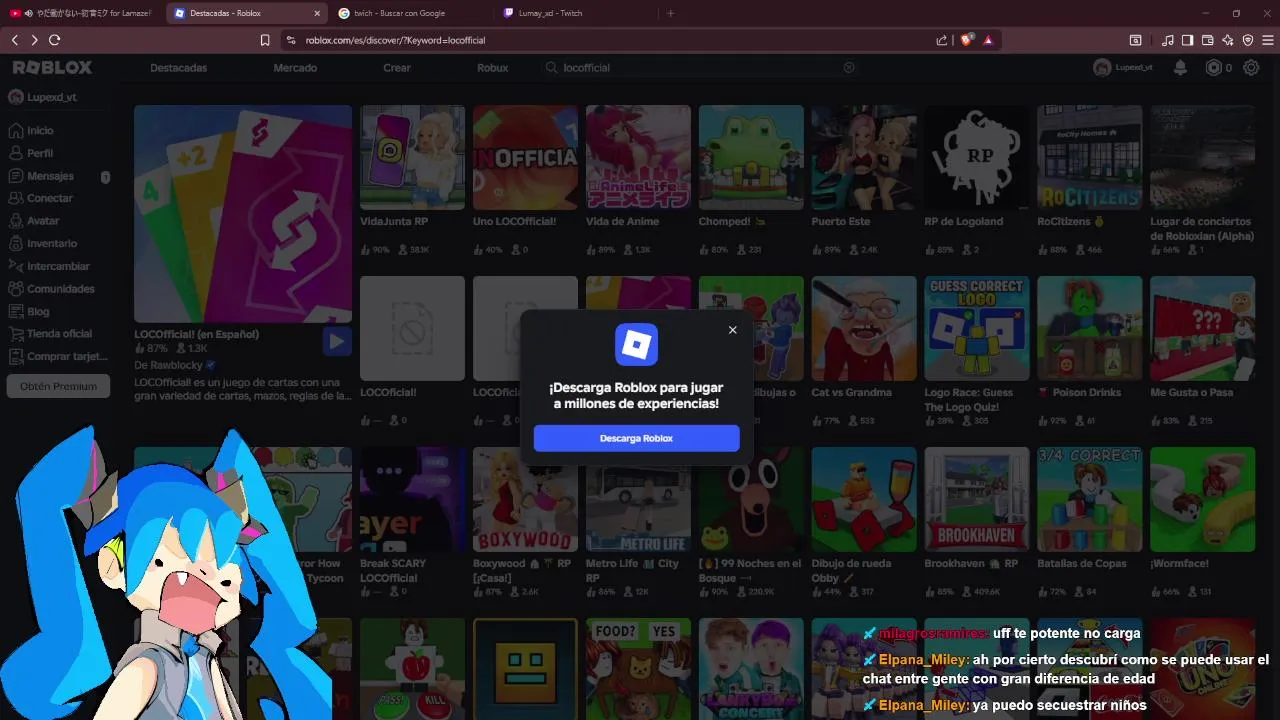
Task: Share this page via share icon
Action: (x=942, y=40)
